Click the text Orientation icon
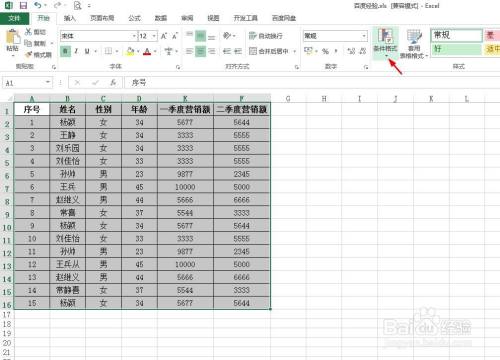Viewport: 500px width, 360px height. pyautogui.click(x=227, y=35)
